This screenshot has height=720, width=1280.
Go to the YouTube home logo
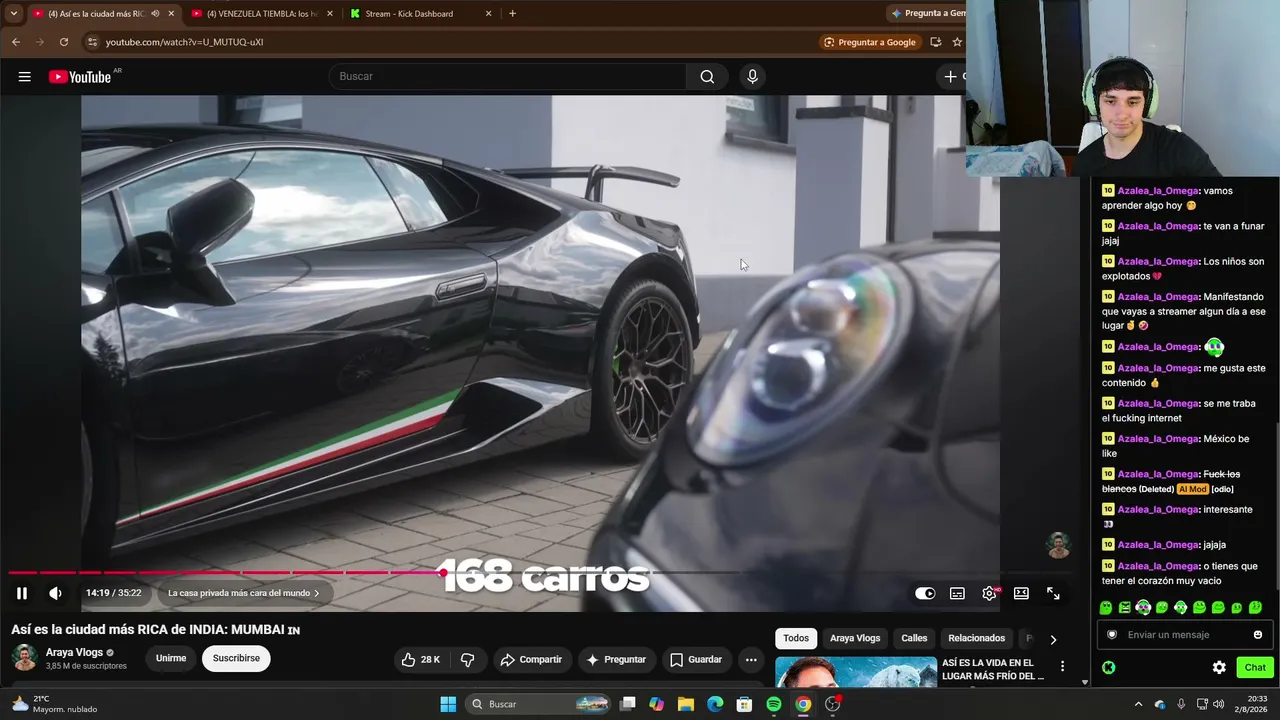[x=80, y=77]
